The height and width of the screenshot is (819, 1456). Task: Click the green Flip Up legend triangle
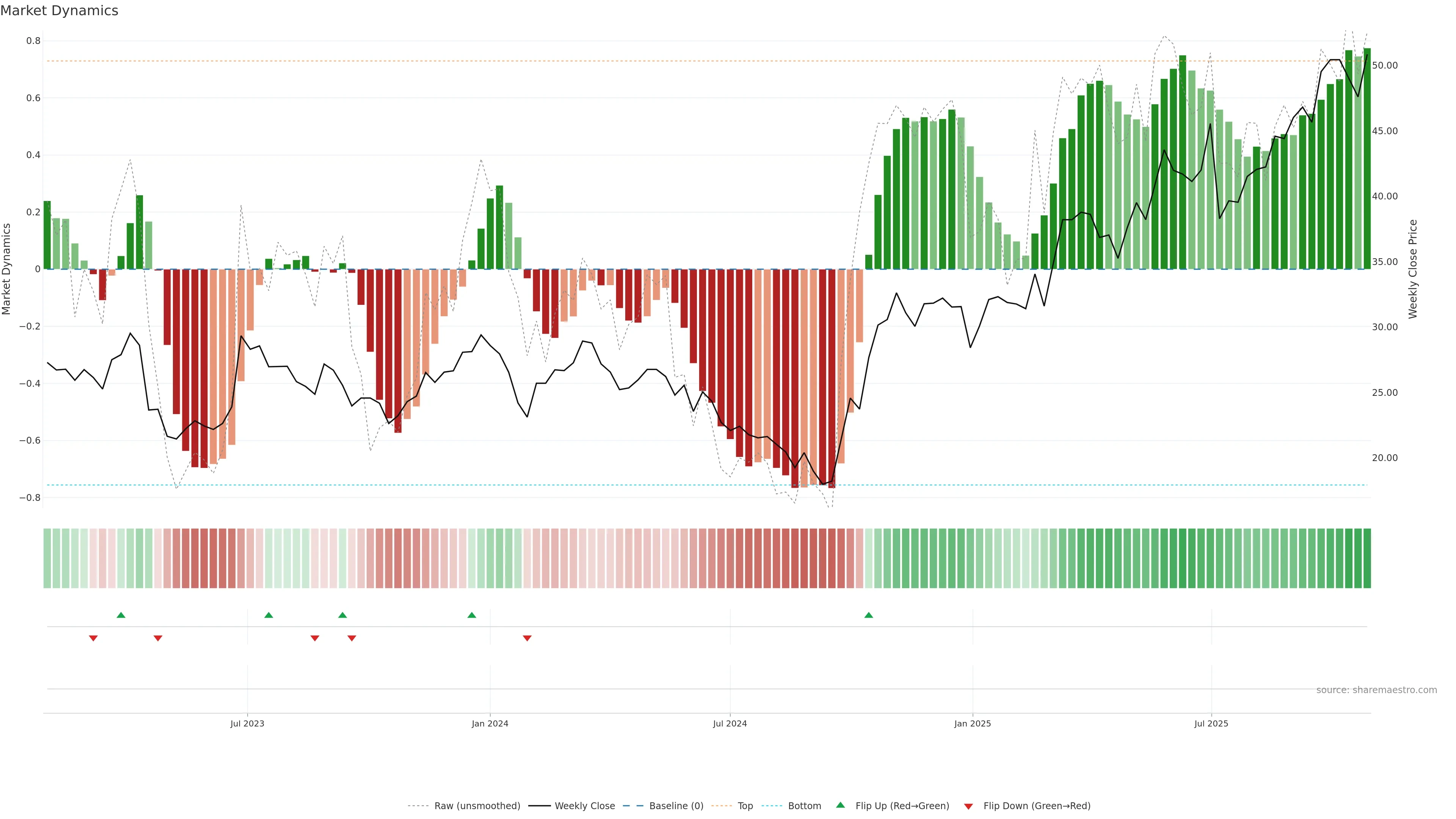coord(841,805)
